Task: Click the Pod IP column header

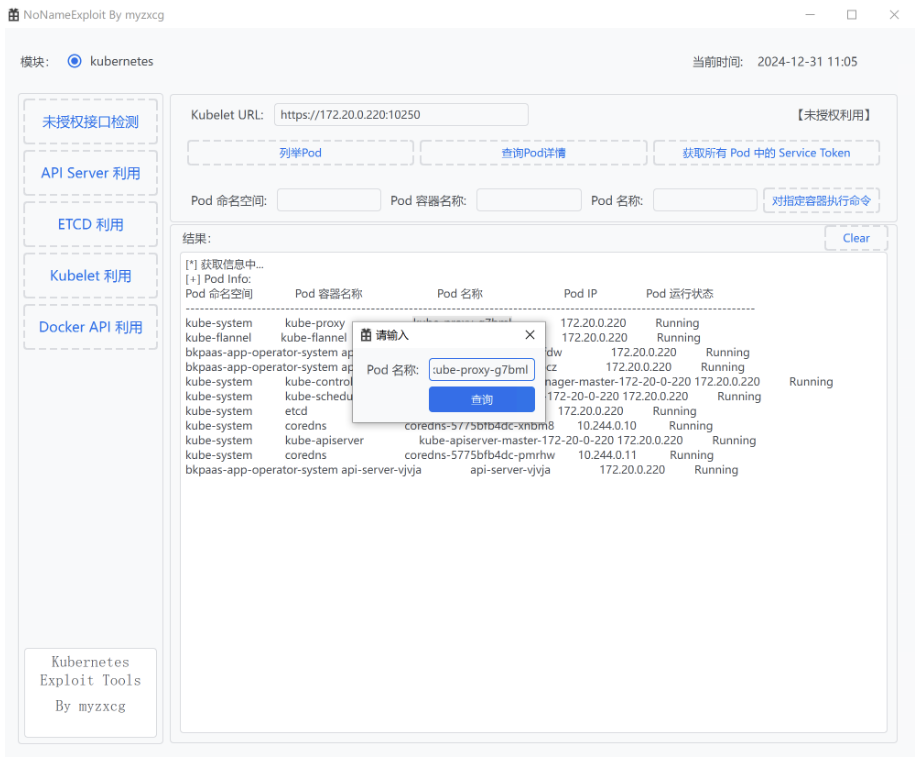Action: point(580,294)
